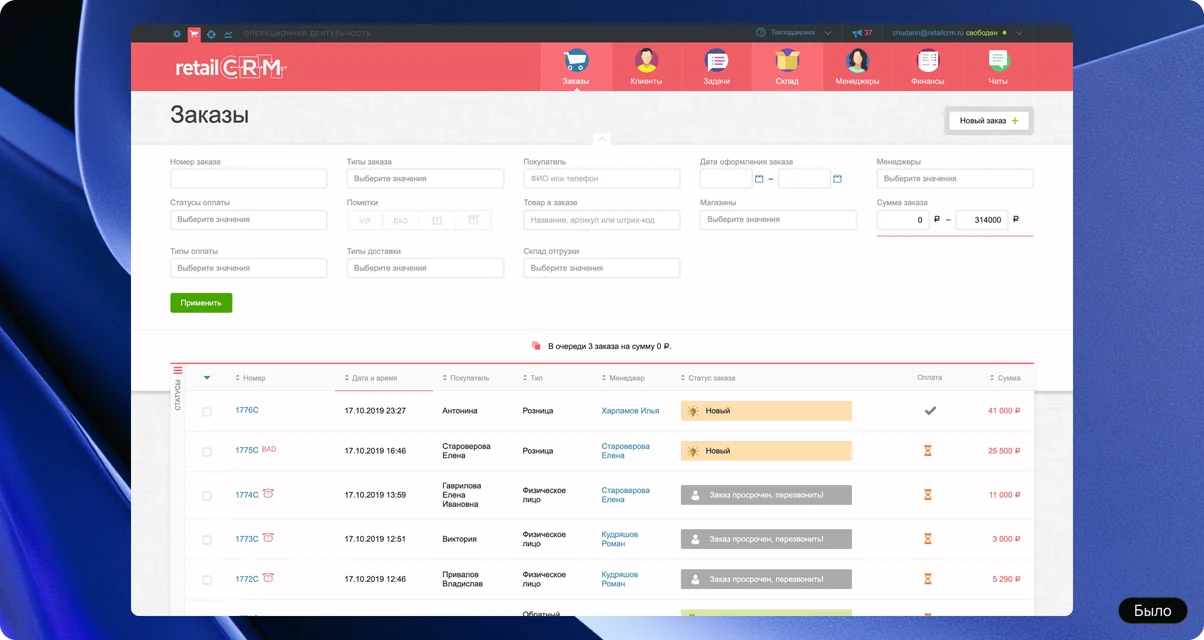Click alarm clock icon on order 1772C
This screenshot has height=640, width=1204.
(x=268, y=578)
